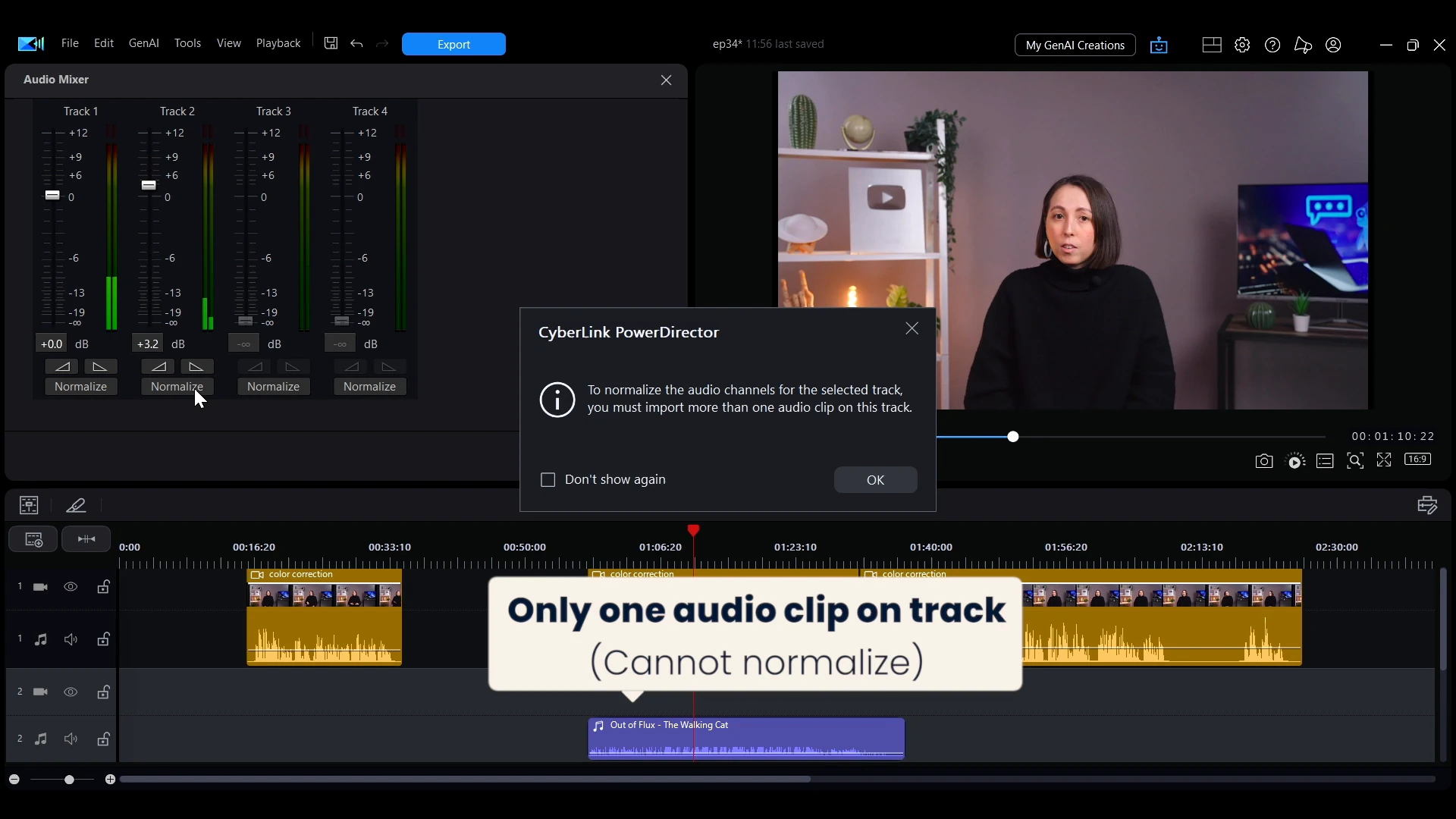Change the 16:9 aspect ratio
Image resolution: width=1456 pixels, height=819 pixels.
[1417, 459]
